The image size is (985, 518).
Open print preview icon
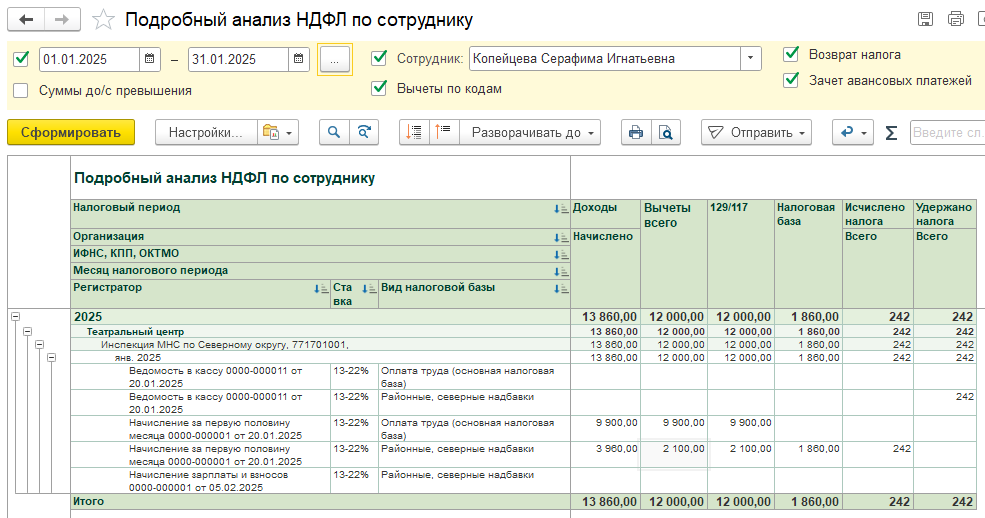[665, 132]
